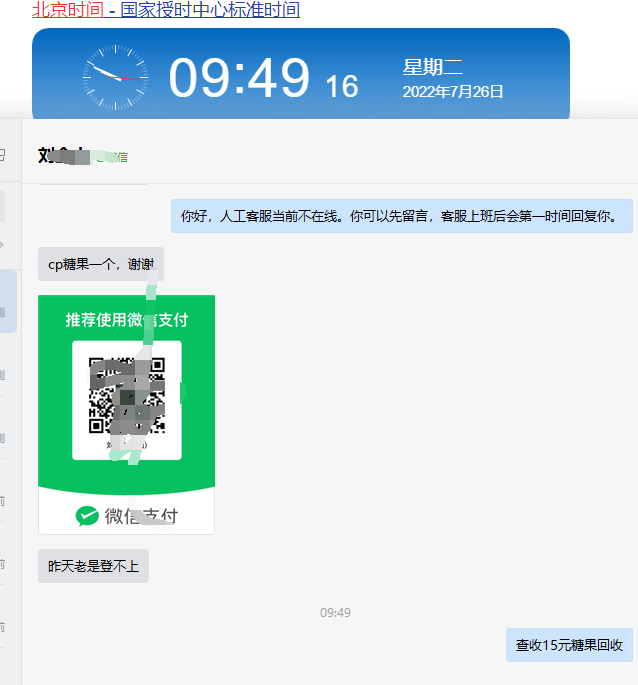The height and width of the screenshot is (685, 638).
Task: Click the 推荐使用微信支付 heading on payment card
Action: click(127, 319)
